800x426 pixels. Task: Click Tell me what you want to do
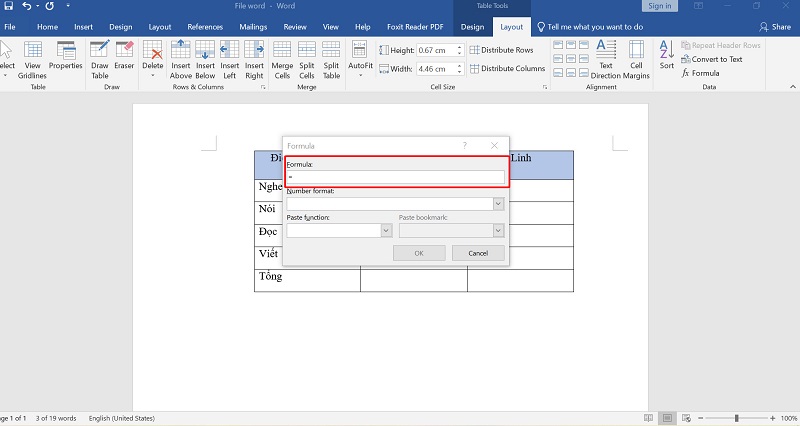pos(590,27)
